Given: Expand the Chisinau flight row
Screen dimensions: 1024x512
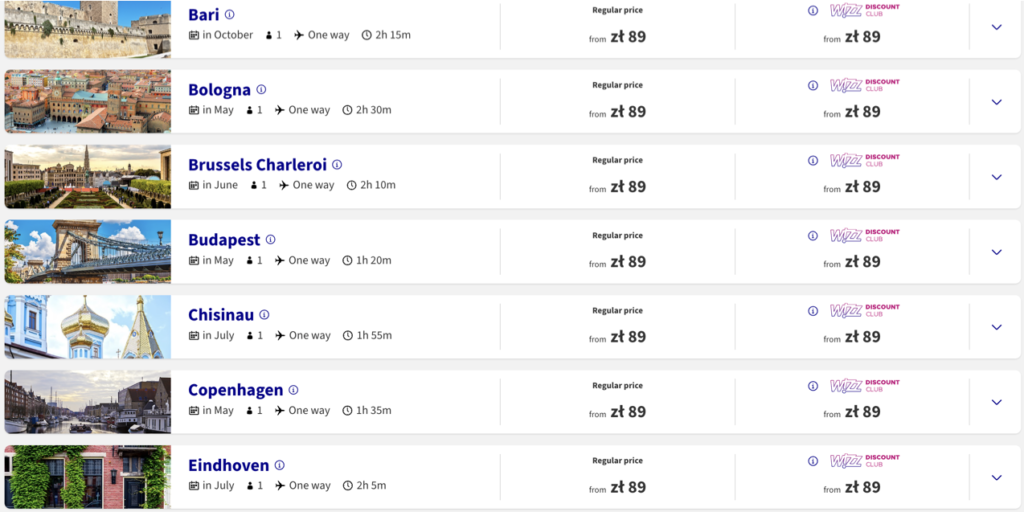Looking at the screenshot, I should point(996,327).
